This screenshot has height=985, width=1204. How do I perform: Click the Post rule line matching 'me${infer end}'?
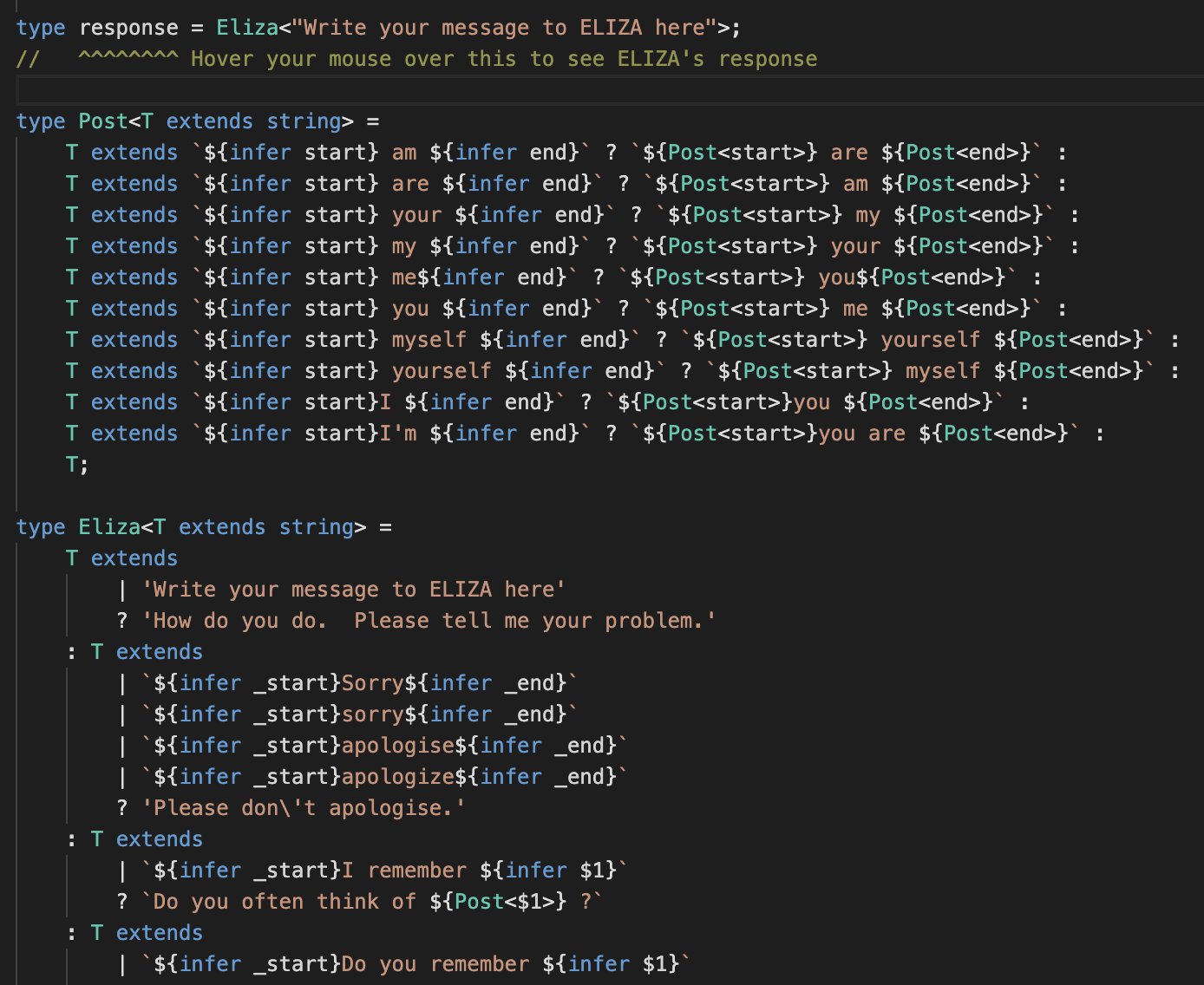coord(554,277)
